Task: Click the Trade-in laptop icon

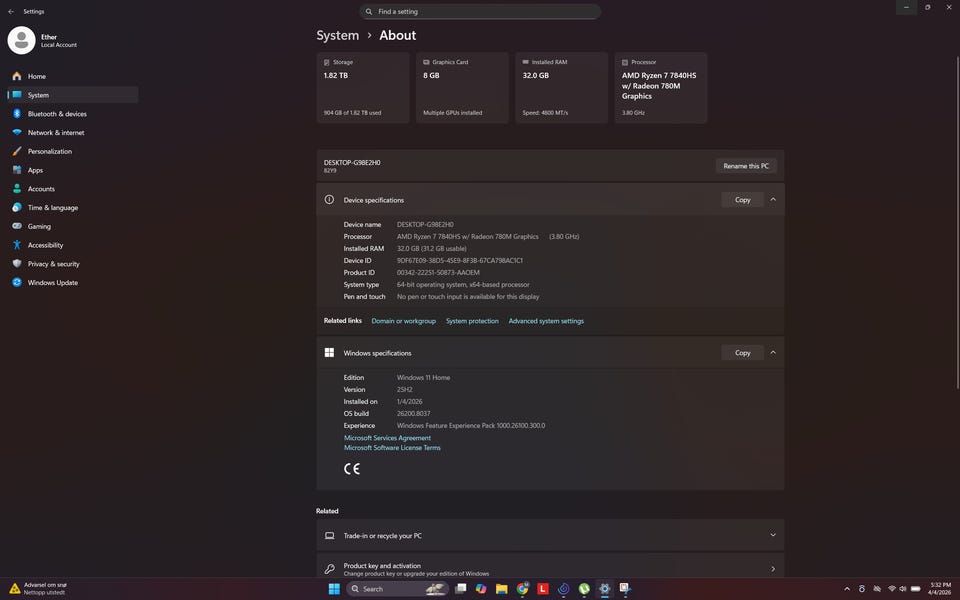Action: point(329,536)
